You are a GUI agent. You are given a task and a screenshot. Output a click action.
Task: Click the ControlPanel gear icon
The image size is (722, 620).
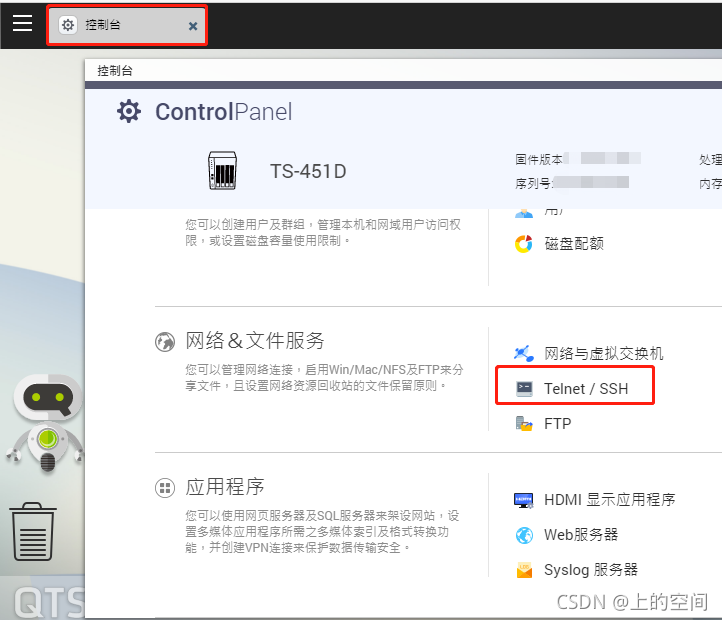coord(128,111)
